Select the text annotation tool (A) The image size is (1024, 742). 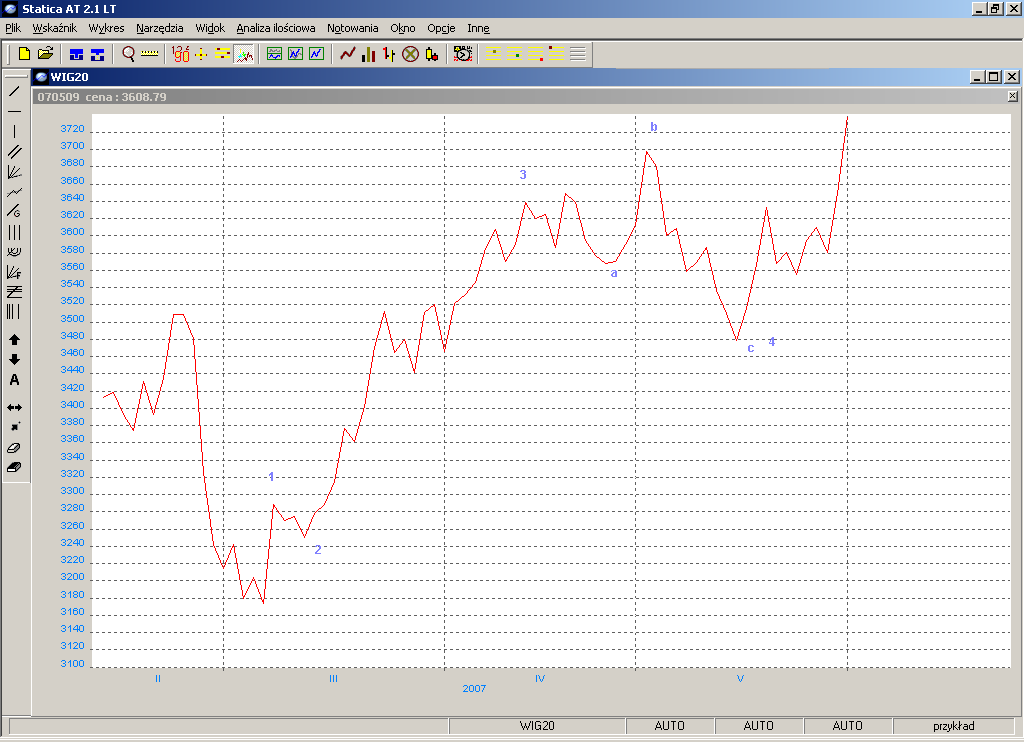(14, 380)
